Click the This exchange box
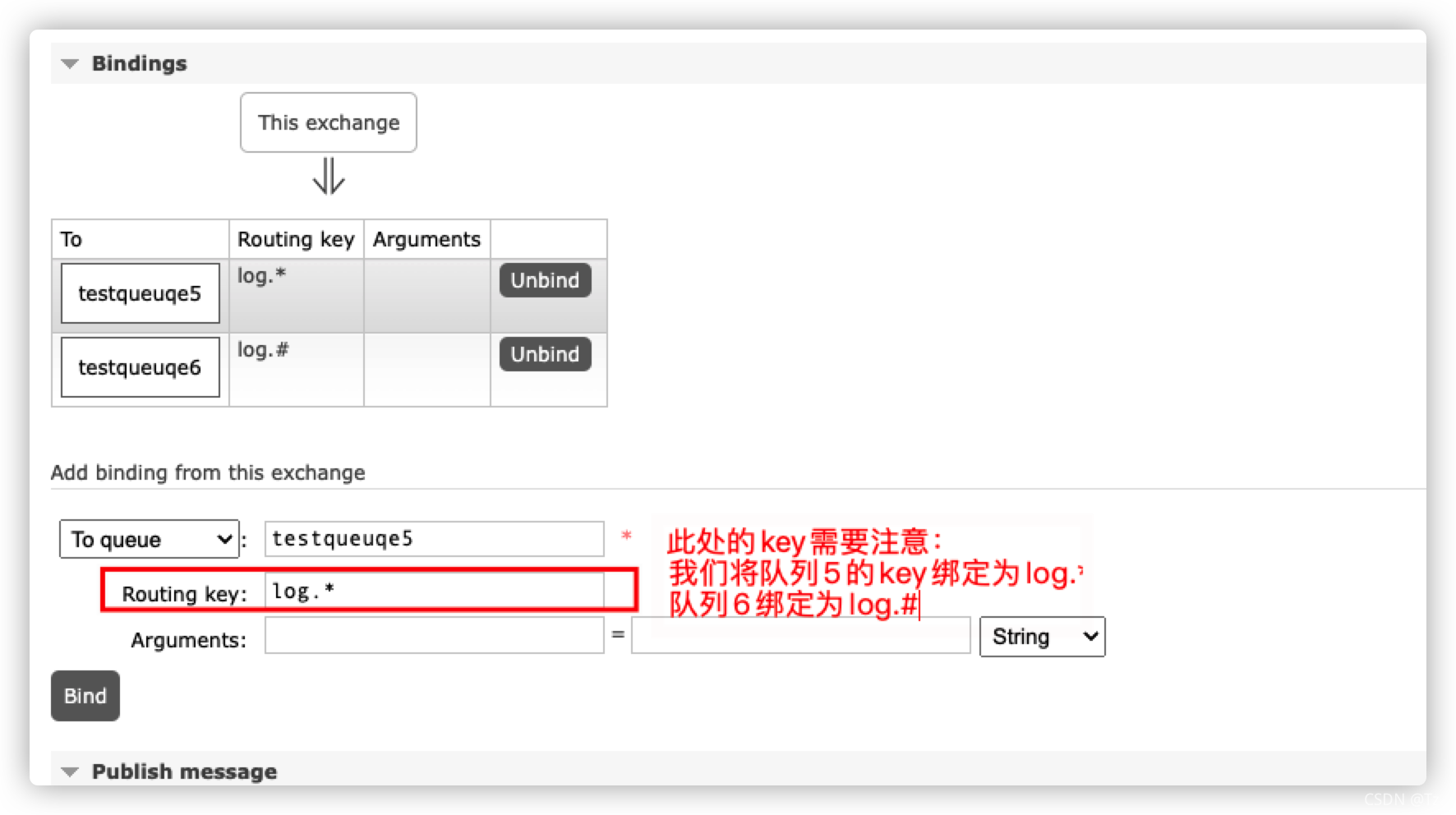The height and width of the screenshot is (815, 1456). pyautogui.click(x=329, y=122)
